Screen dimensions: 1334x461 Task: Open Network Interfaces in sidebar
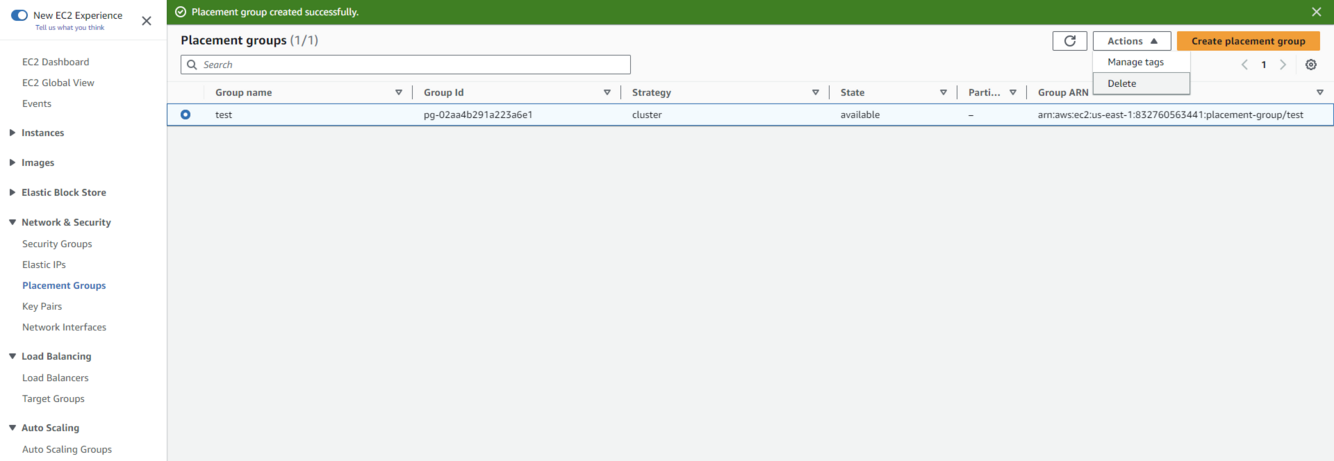64,328
